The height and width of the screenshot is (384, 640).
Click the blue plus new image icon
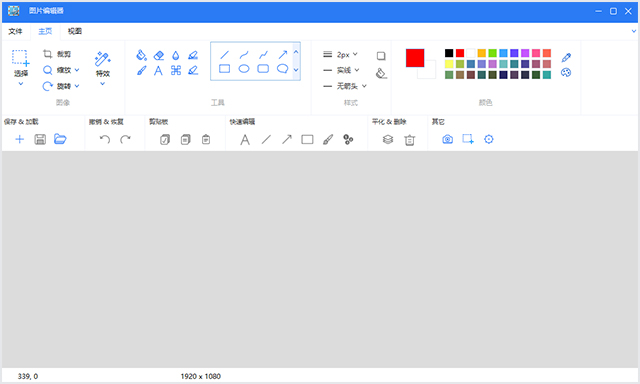(19, 140)
